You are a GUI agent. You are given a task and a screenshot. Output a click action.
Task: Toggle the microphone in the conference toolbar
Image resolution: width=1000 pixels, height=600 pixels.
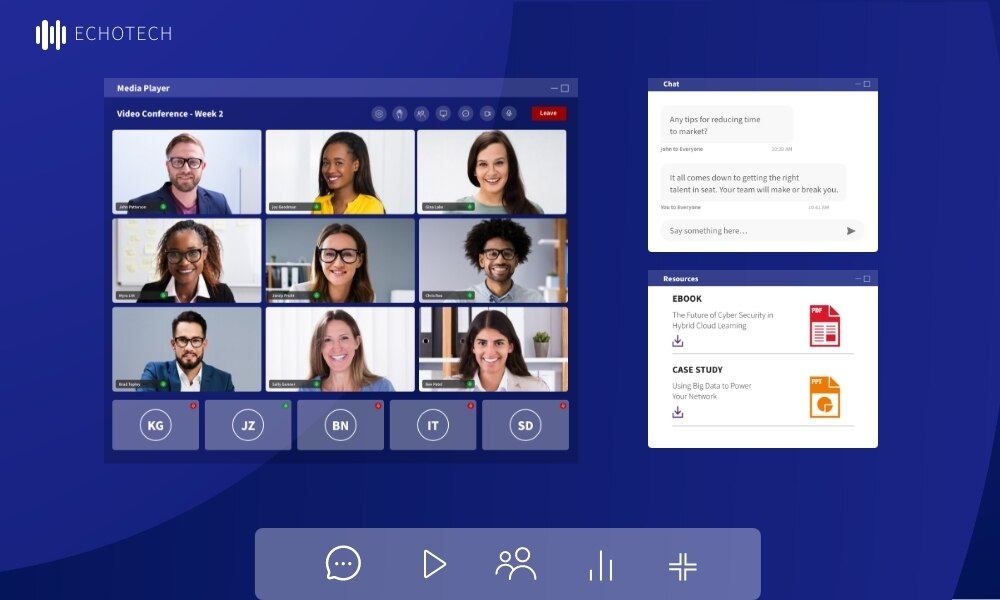509,113
